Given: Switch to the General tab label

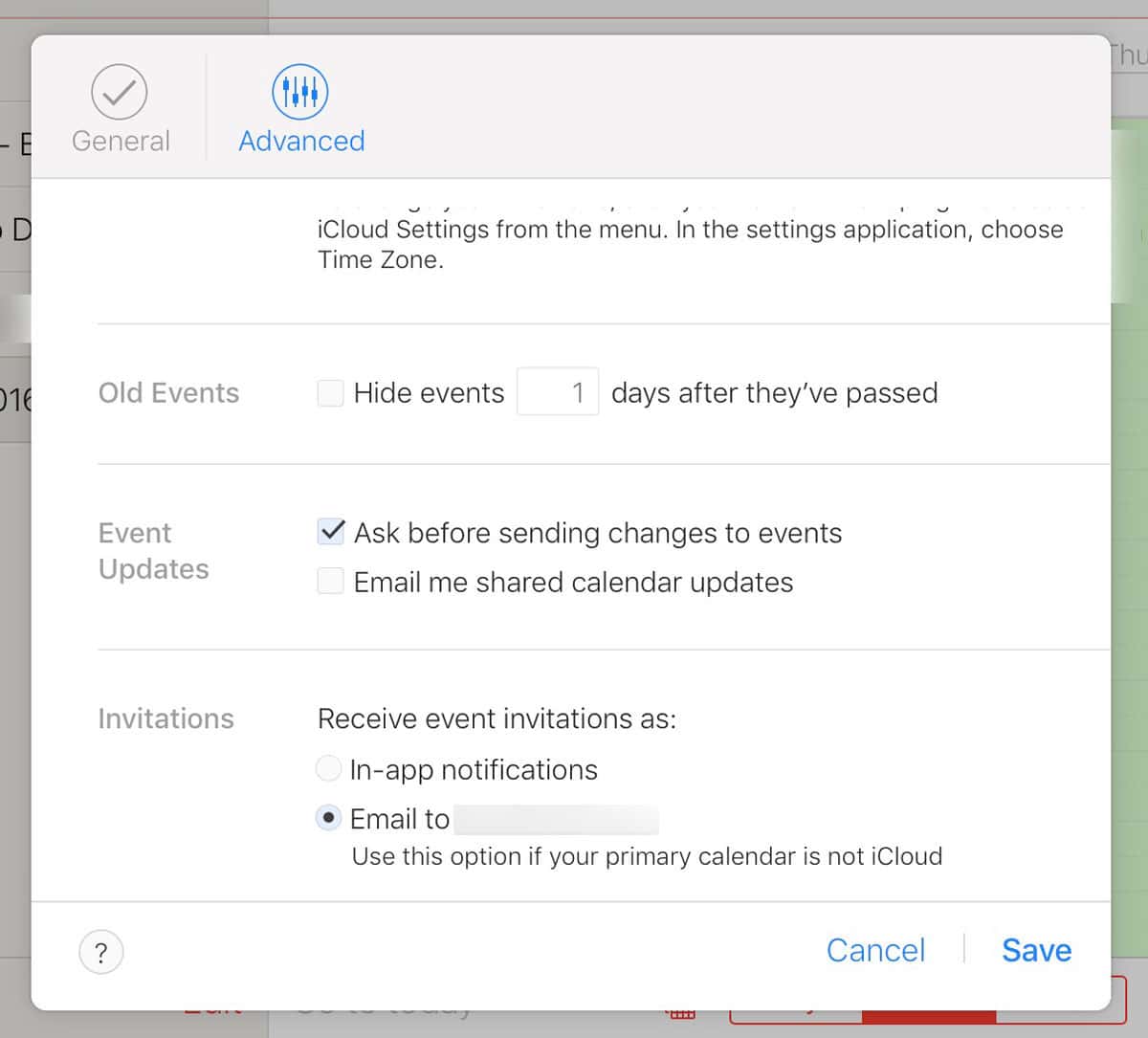Looking at the screenshot, I should [121, 141].
